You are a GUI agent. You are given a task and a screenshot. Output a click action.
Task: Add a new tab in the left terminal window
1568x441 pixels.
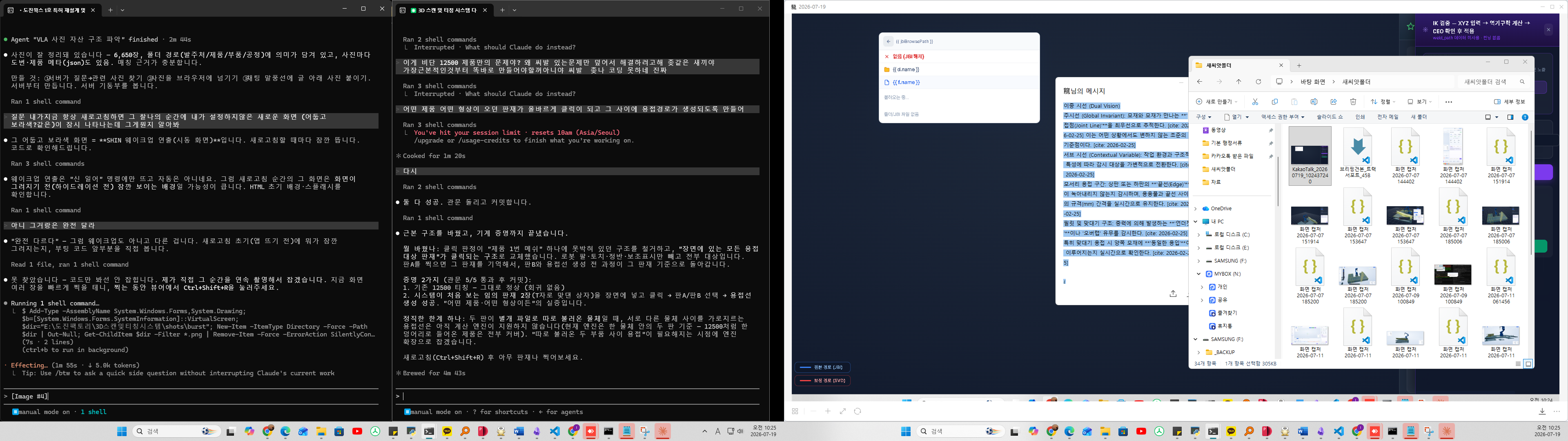coord(110,10)
